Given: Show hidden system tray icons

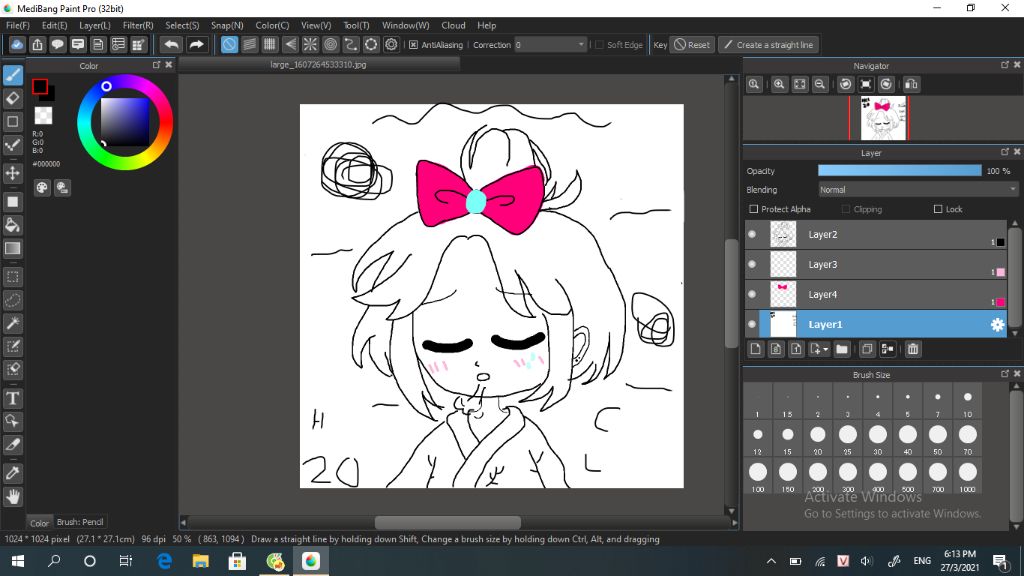Looking at the screenshot, I should click(x=771, y=561).
